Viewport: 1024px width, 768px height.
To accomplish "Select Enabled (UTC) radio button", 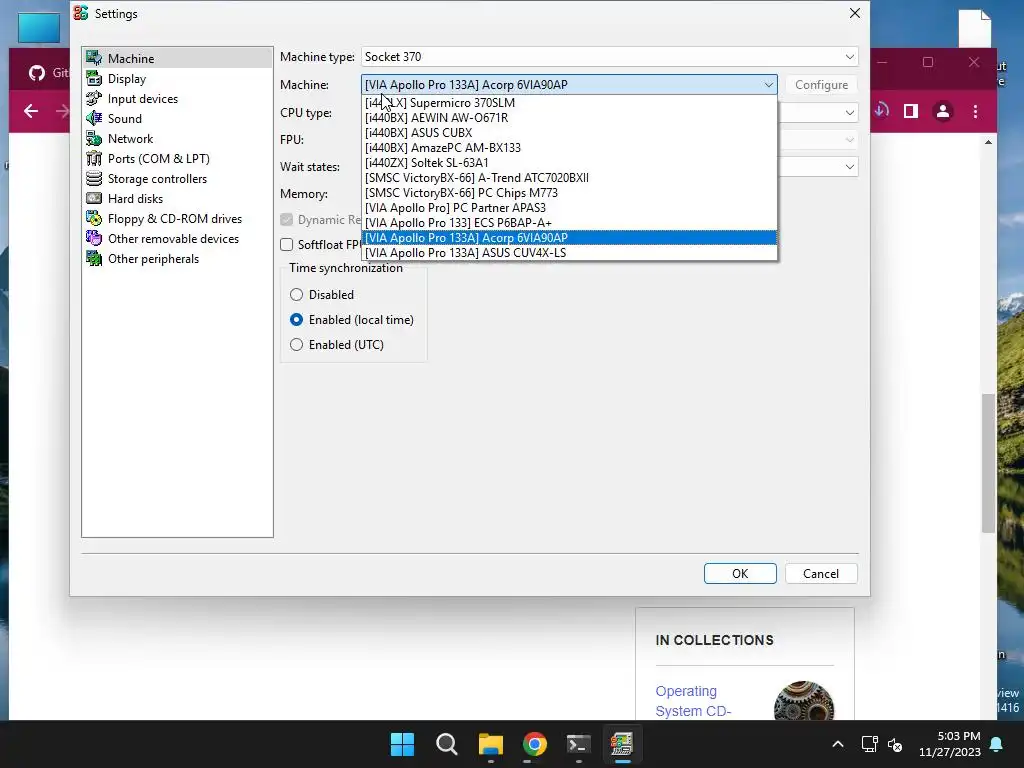I will (x=296, y=344).
